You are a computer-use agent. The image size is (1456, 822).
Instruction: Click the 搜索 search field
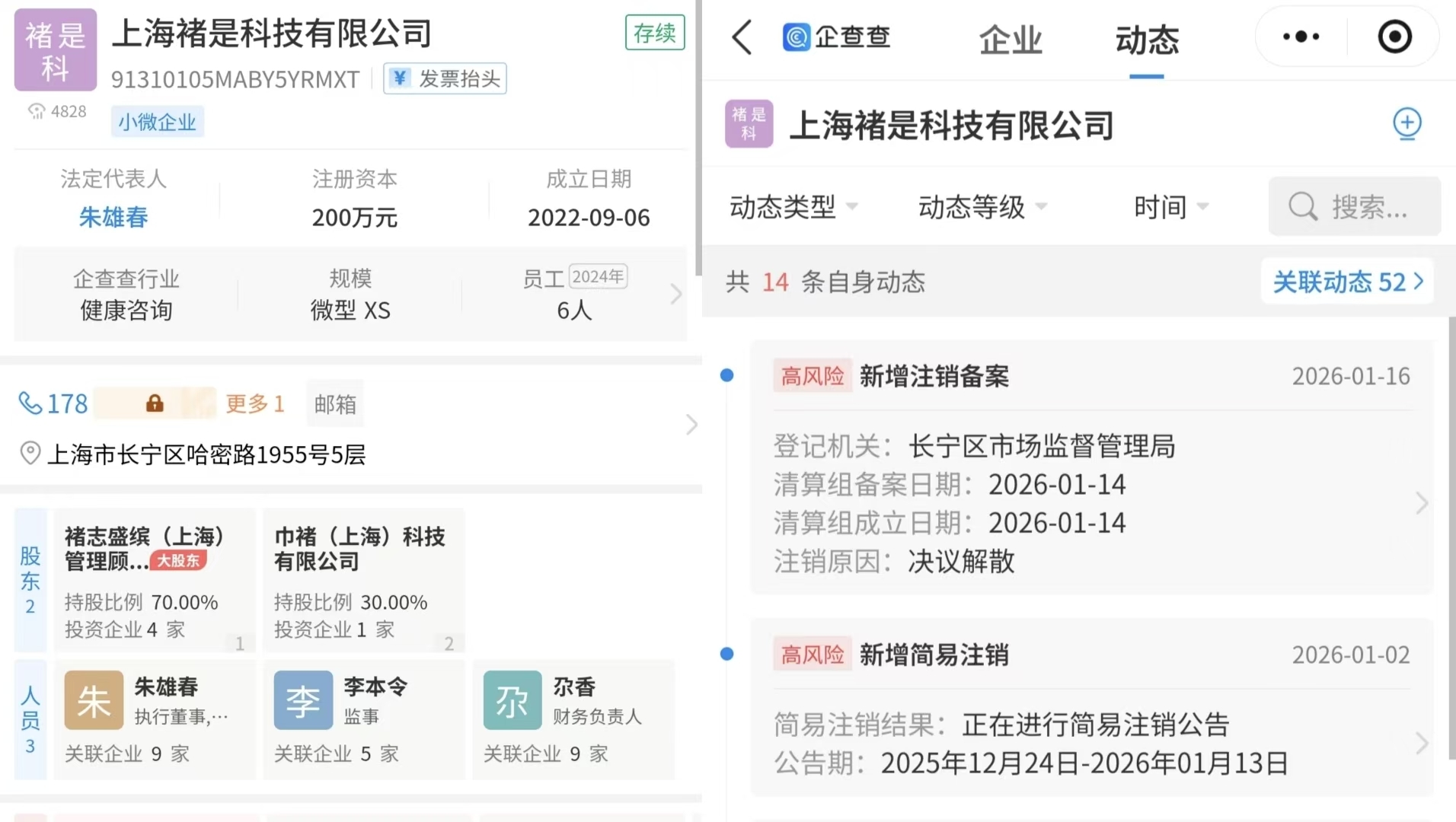tap(1355, 206)
